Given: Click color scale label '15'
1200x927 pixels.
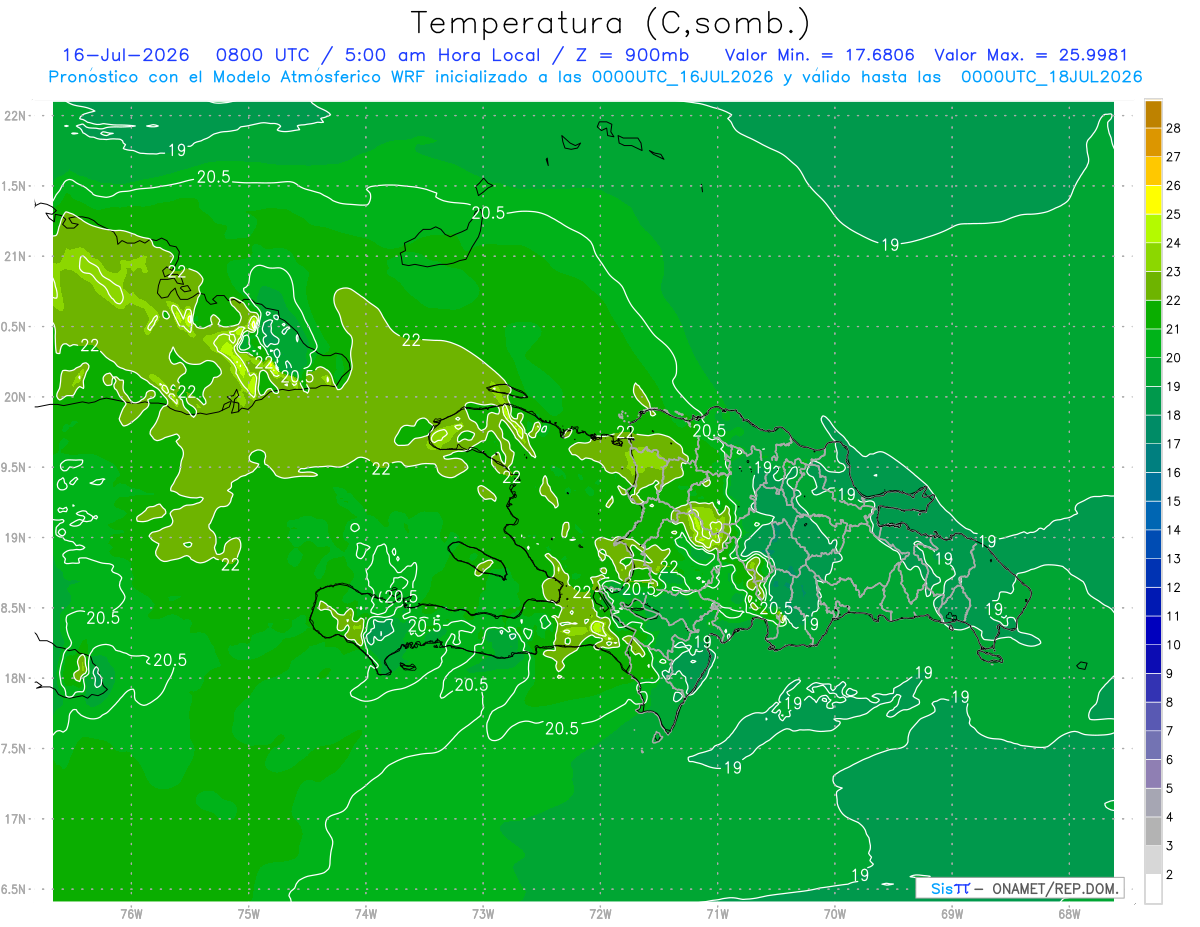Looking at the screenshot, I should point(1173,501).
